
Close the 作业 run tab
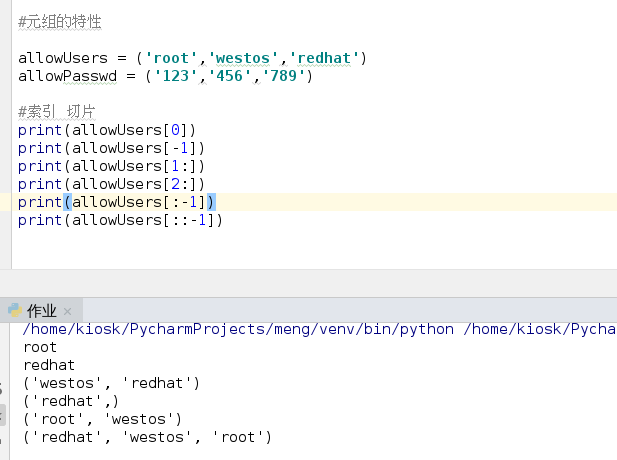click(67, 312)
